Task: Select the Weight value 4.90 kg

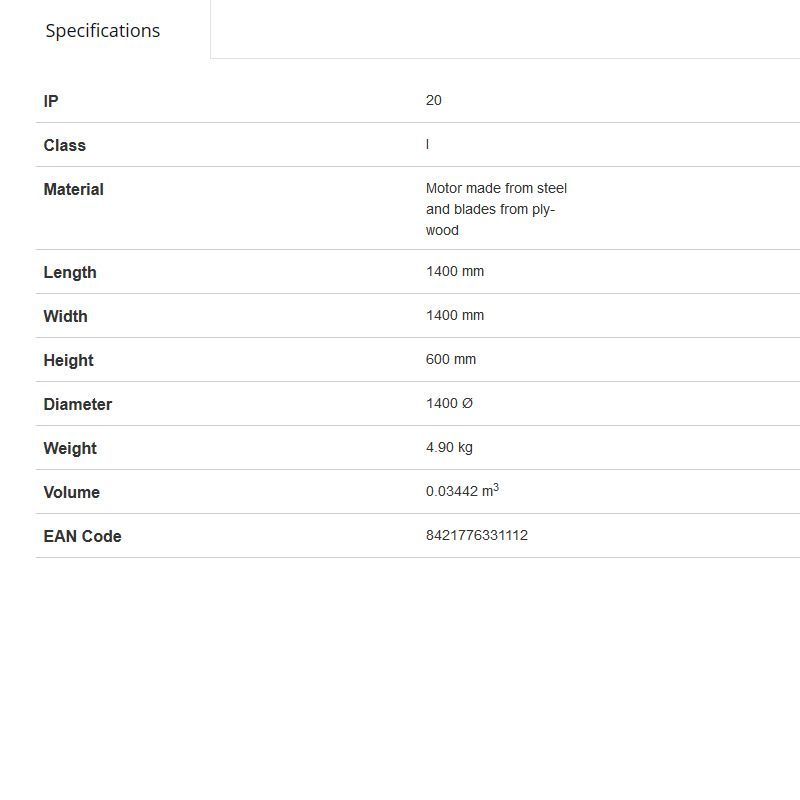Action: pyautogui.click(x=449, y=447)
